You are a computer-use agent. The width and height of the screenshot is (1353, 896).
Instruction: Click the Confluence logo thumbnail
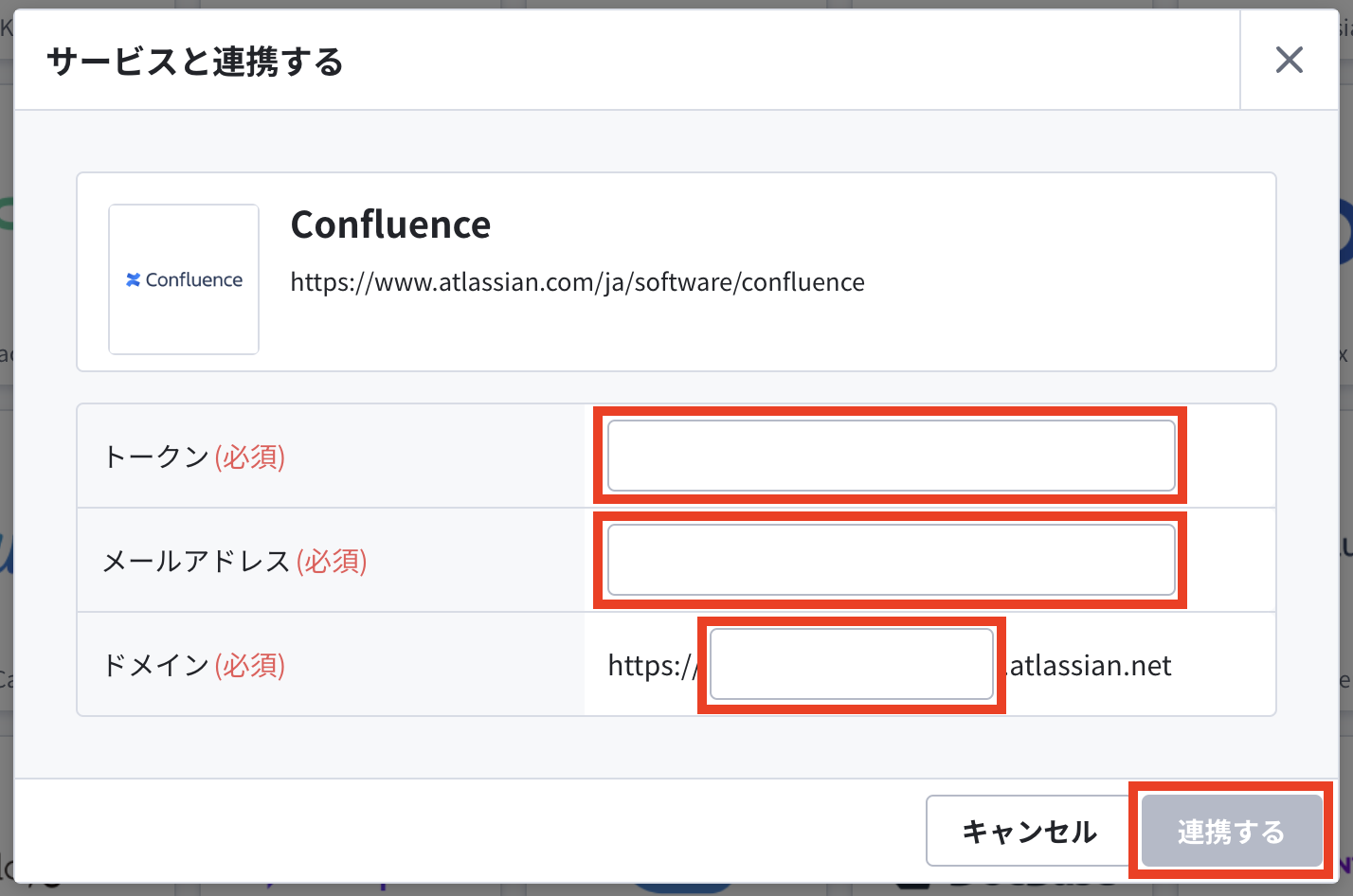(184, 279)
